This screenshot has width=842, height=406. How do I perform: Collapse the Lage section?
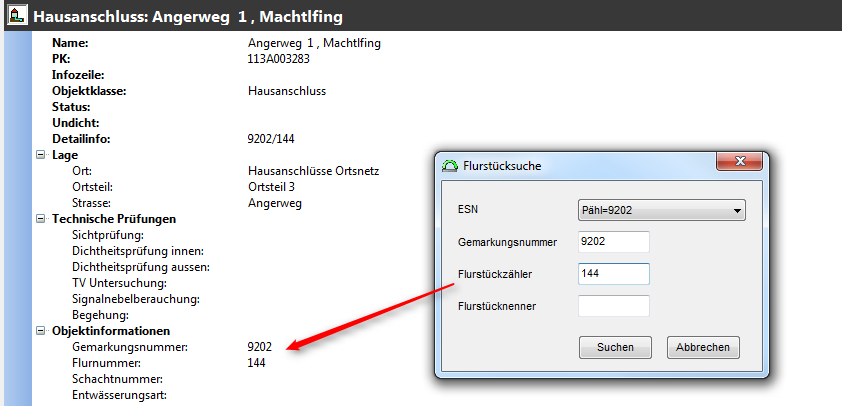pos(40,155)
